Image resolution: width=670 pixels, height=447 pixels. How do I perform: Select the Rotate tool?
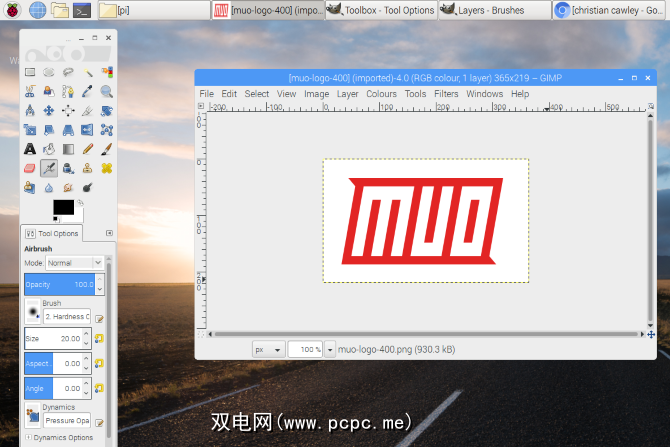click(107, 111)
